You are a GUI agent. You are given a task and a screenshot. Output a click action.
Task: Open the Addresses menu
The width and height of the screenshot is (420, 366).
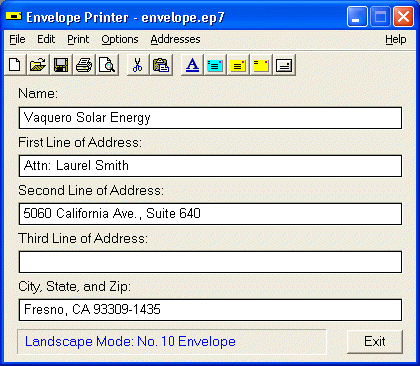coord(175,39)
